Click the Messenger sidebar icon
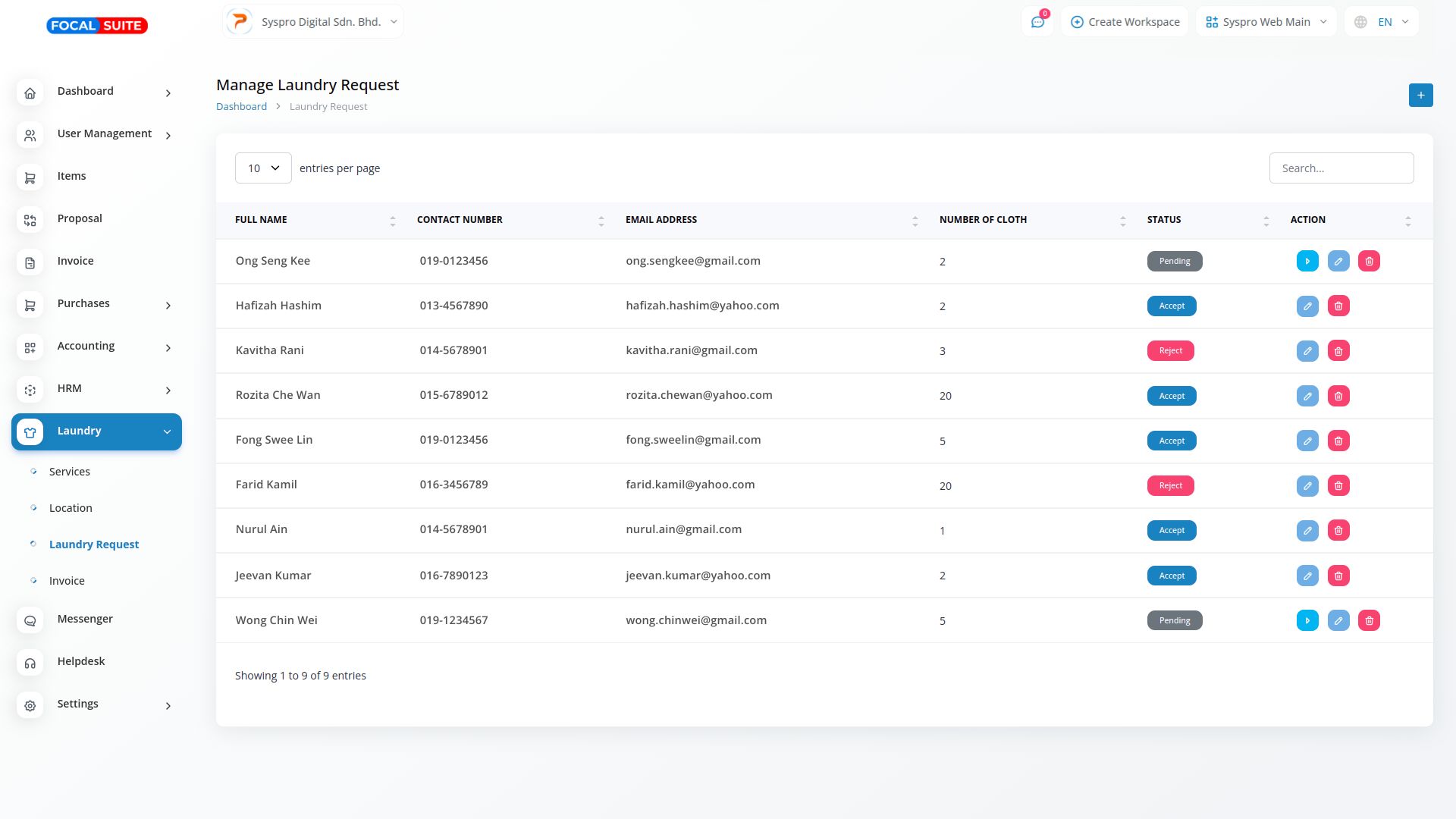The width and height of the screenshot is (1456, 819). 30,620
